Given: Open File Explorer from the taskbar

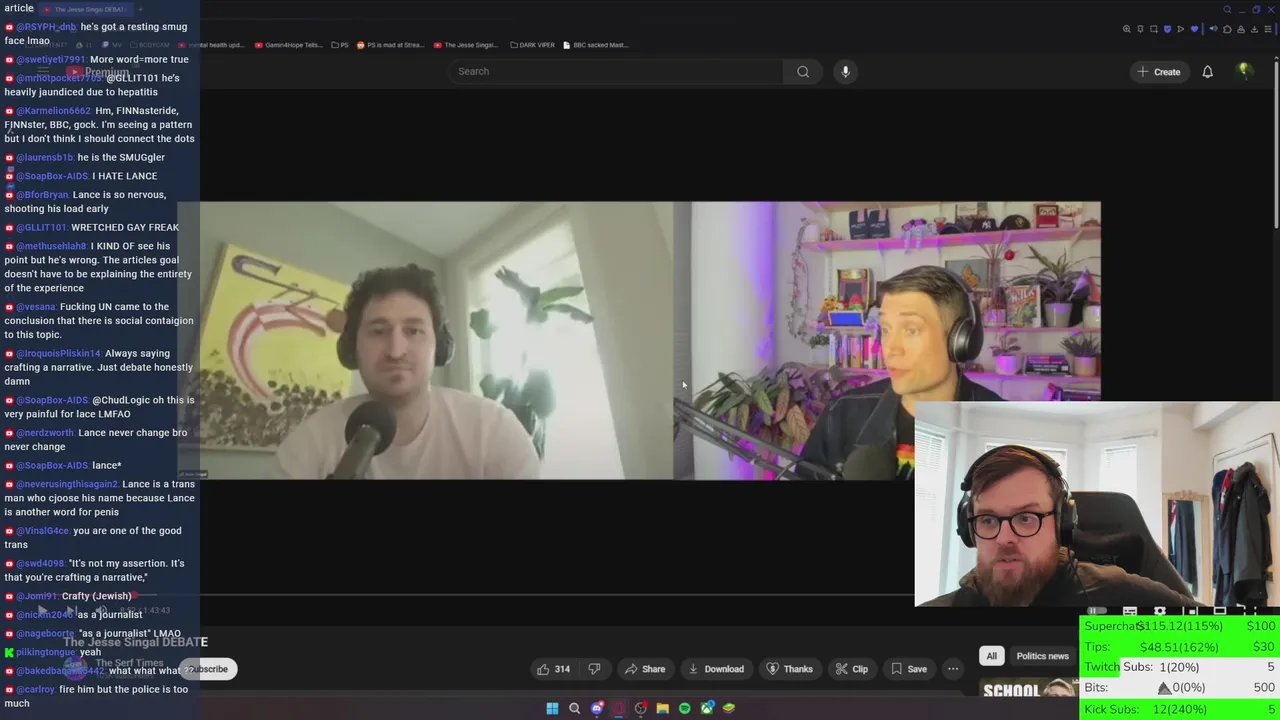Looking at the screenshot, I should 662,708.
